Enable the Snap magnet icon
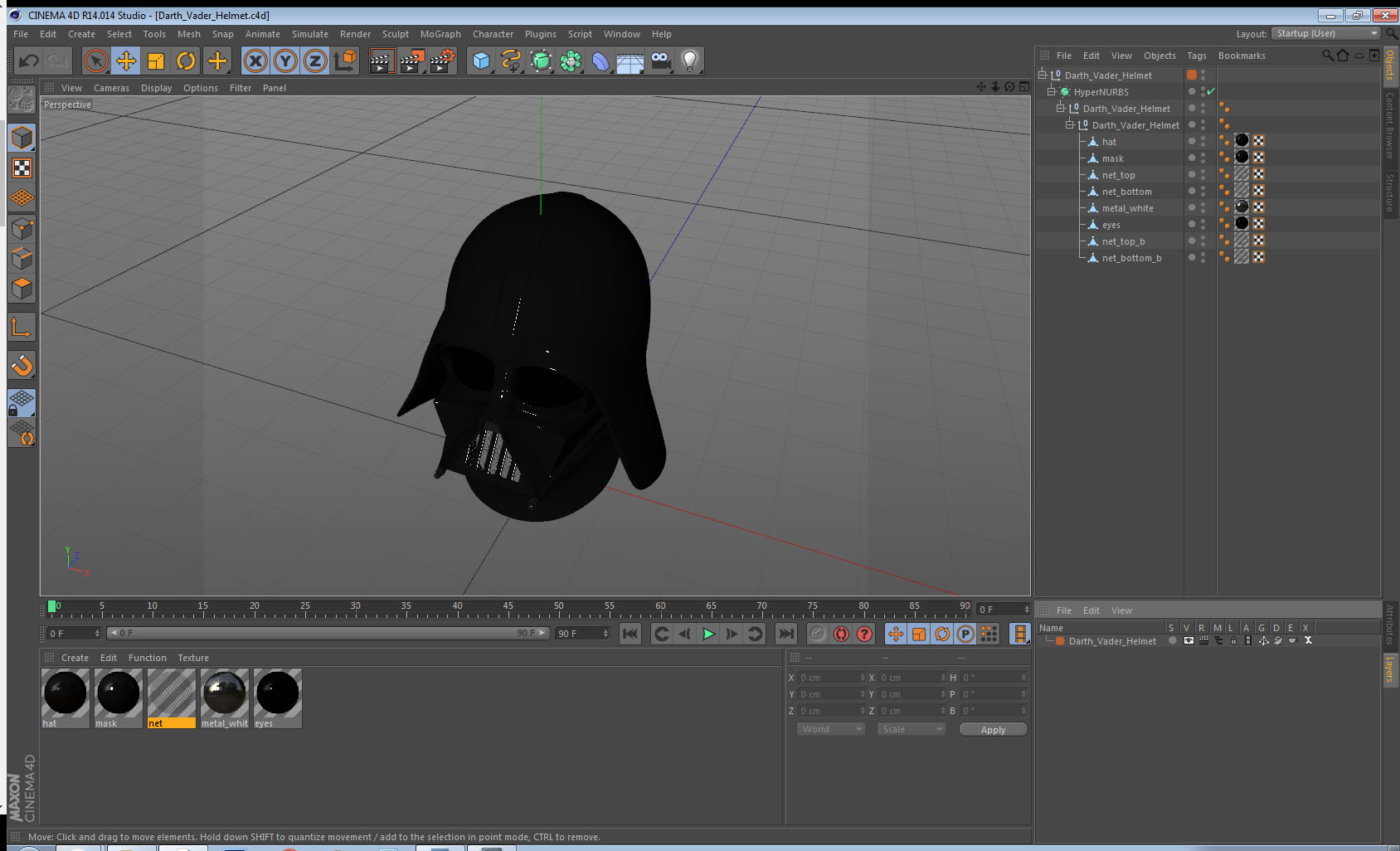 (x=22, y=365)
